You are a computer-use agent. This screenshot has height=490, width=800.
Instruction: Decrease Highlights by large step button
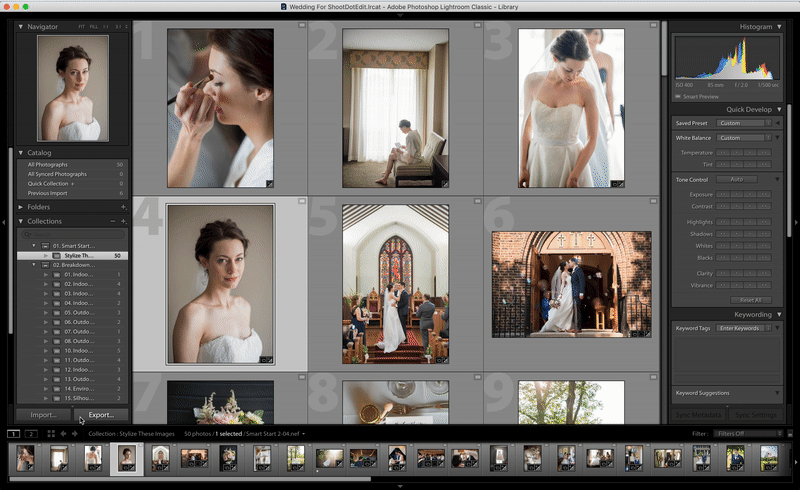[x=722, y=222]
